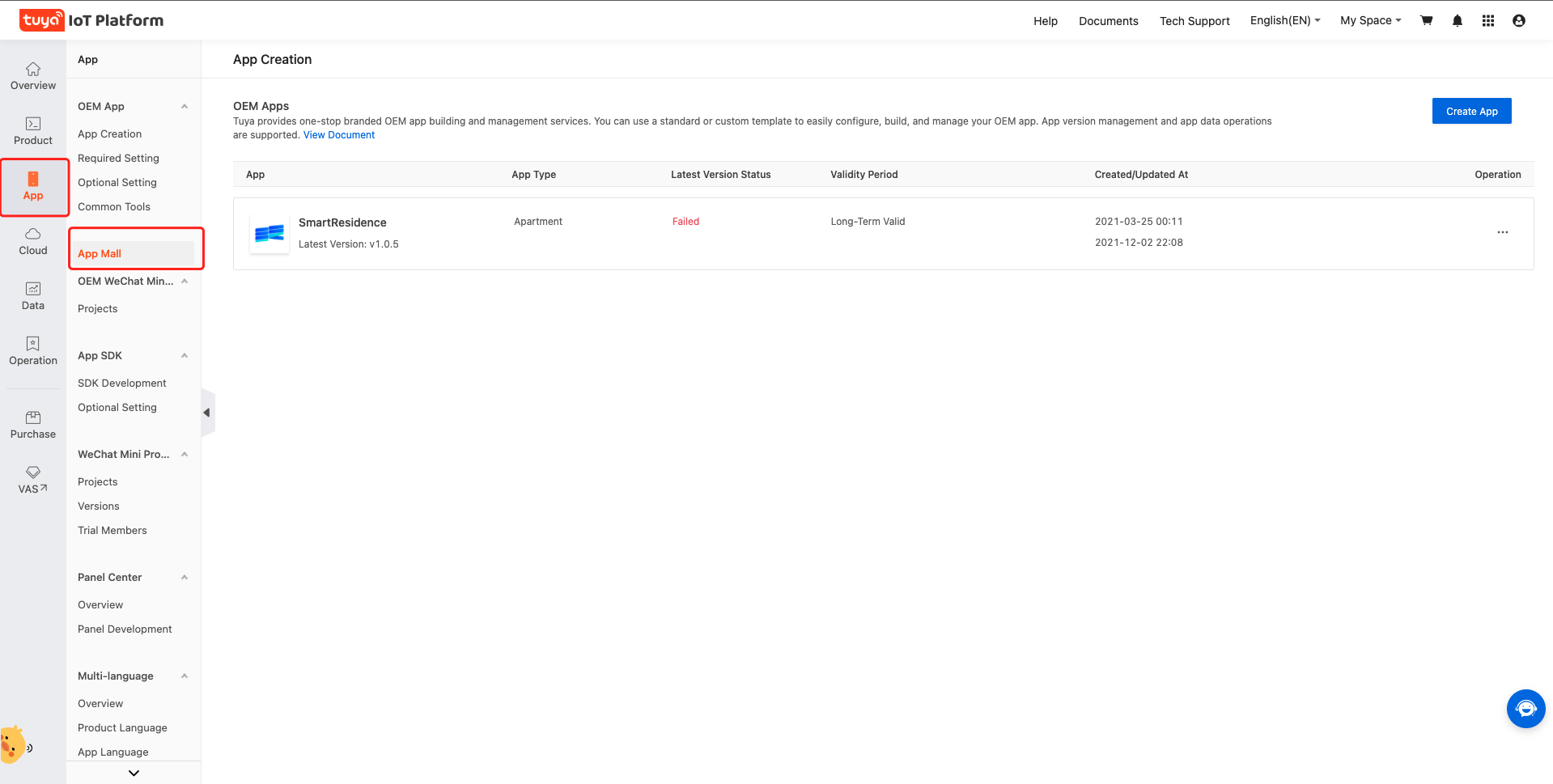Select App Creation in the menu
1553x784 pixels.
(109, 133)
